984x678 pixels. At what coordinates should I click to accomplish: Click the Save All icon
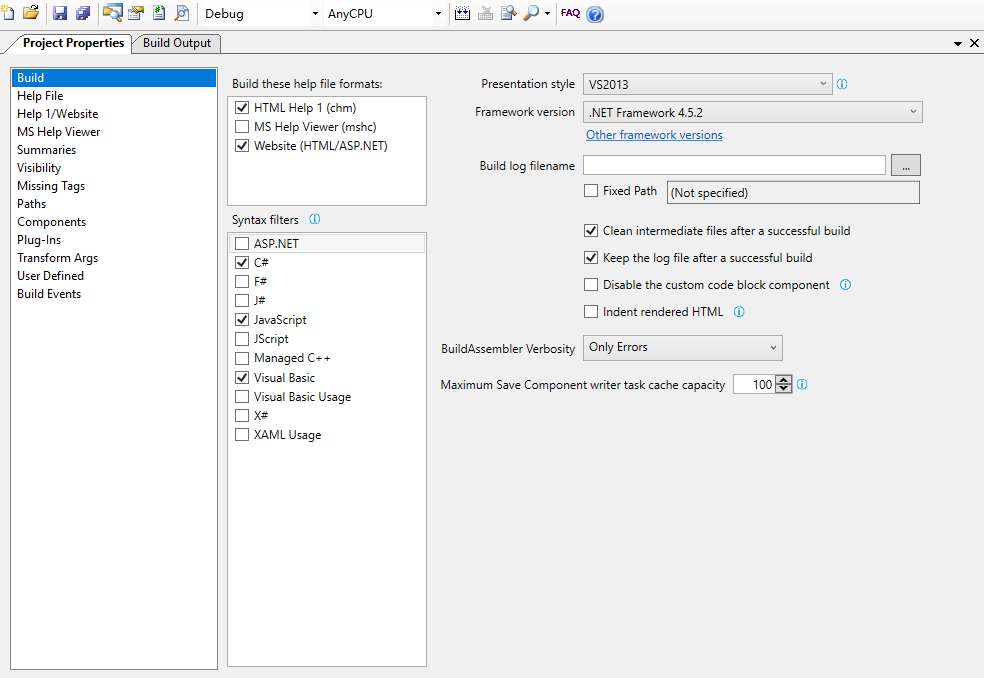(x=83, y=13)
